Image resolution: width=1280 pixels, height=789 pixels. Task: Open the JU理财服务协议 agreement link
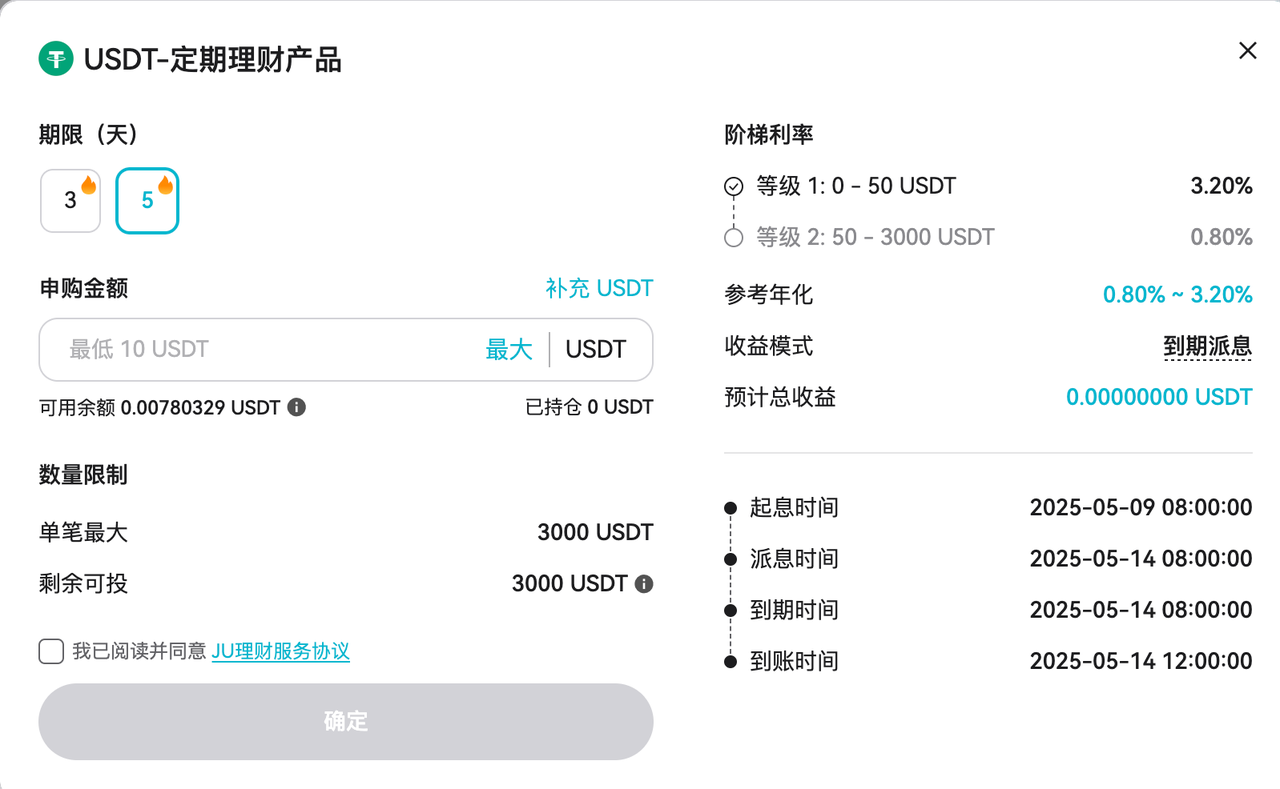tap(281, 652)
